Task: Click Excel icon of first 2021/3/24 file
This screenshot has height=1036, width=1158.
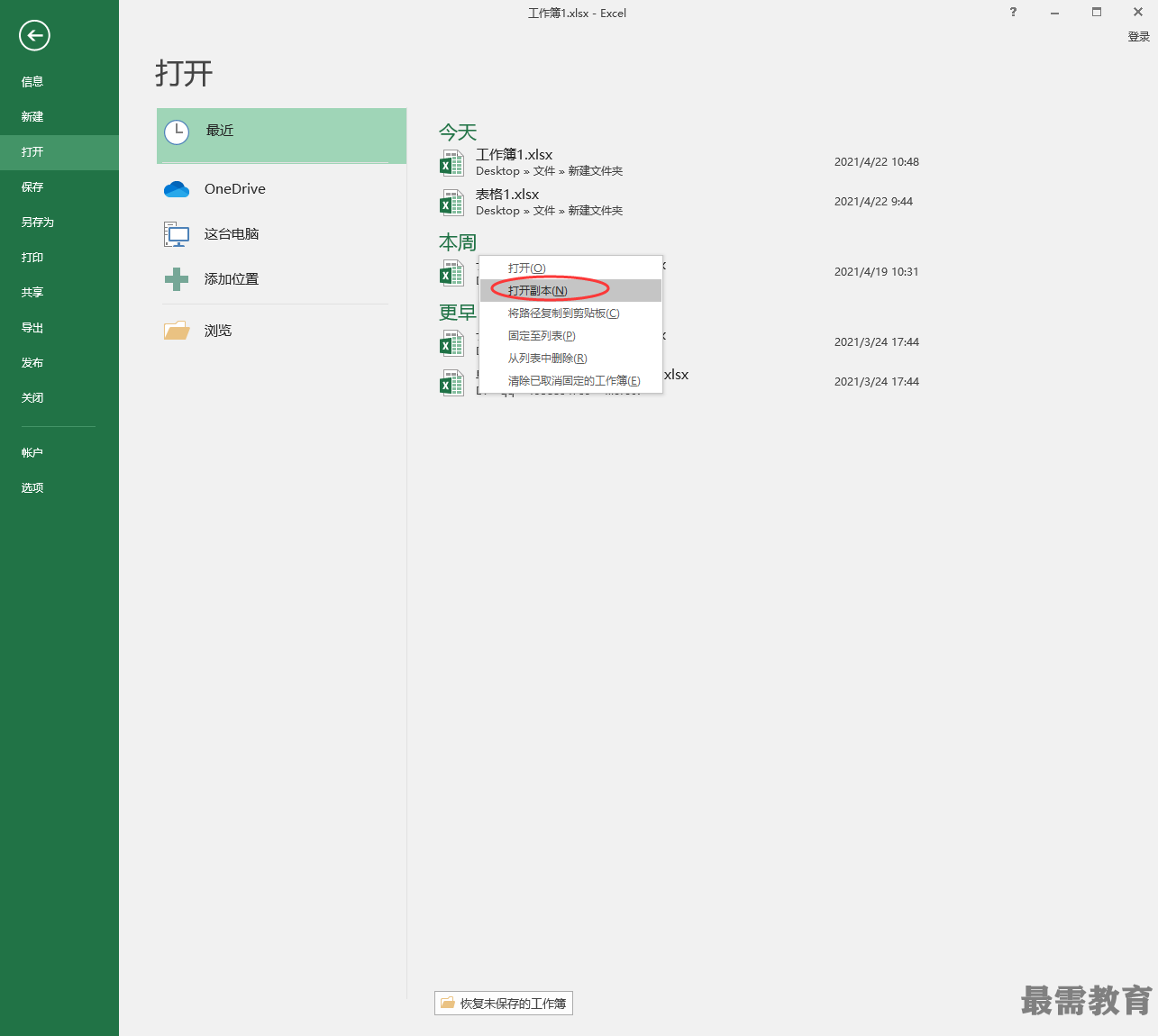Action: [451, 343]
